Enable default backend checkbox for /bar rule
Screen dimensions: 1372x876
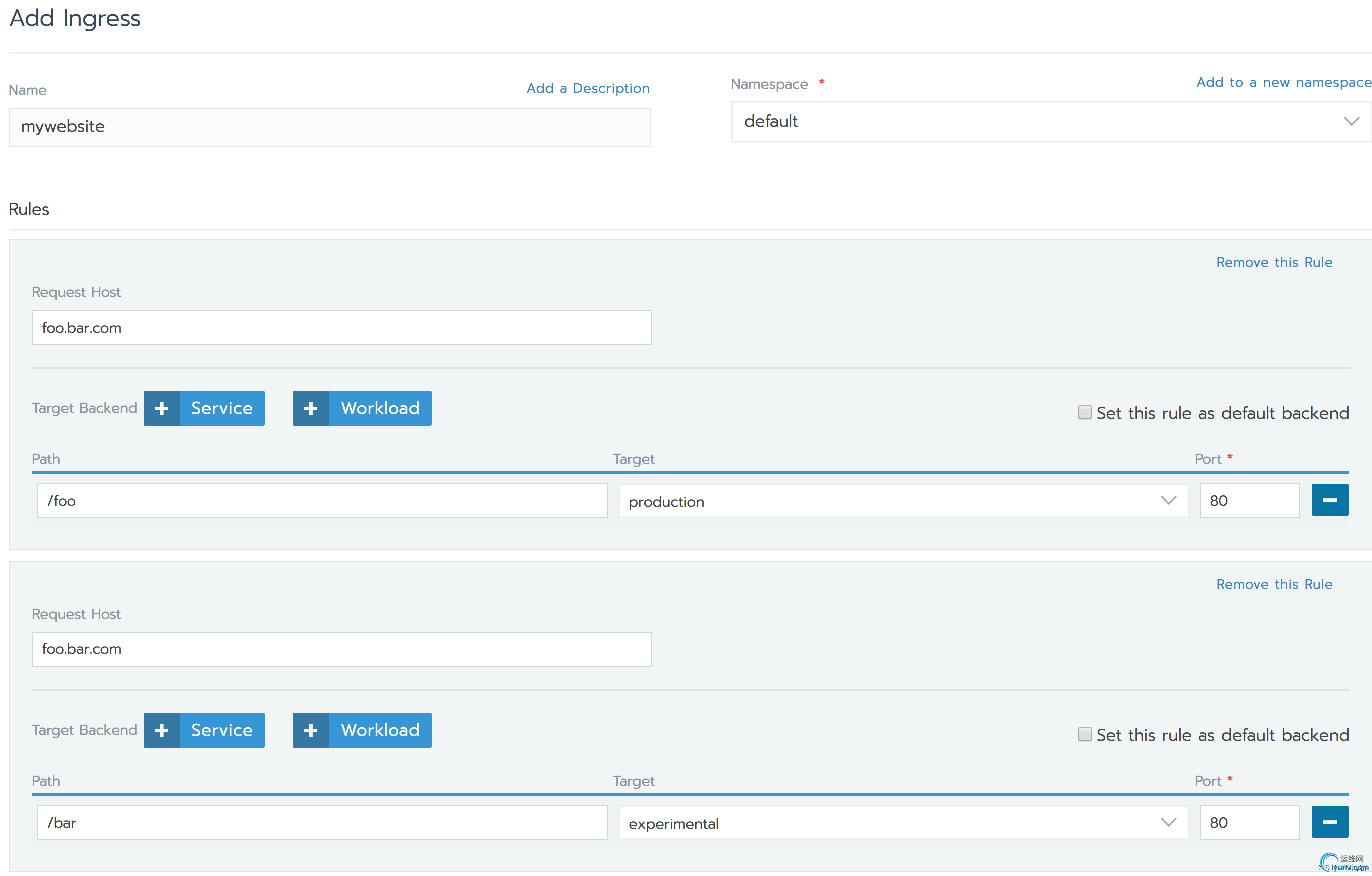(x=1085, y=734)
